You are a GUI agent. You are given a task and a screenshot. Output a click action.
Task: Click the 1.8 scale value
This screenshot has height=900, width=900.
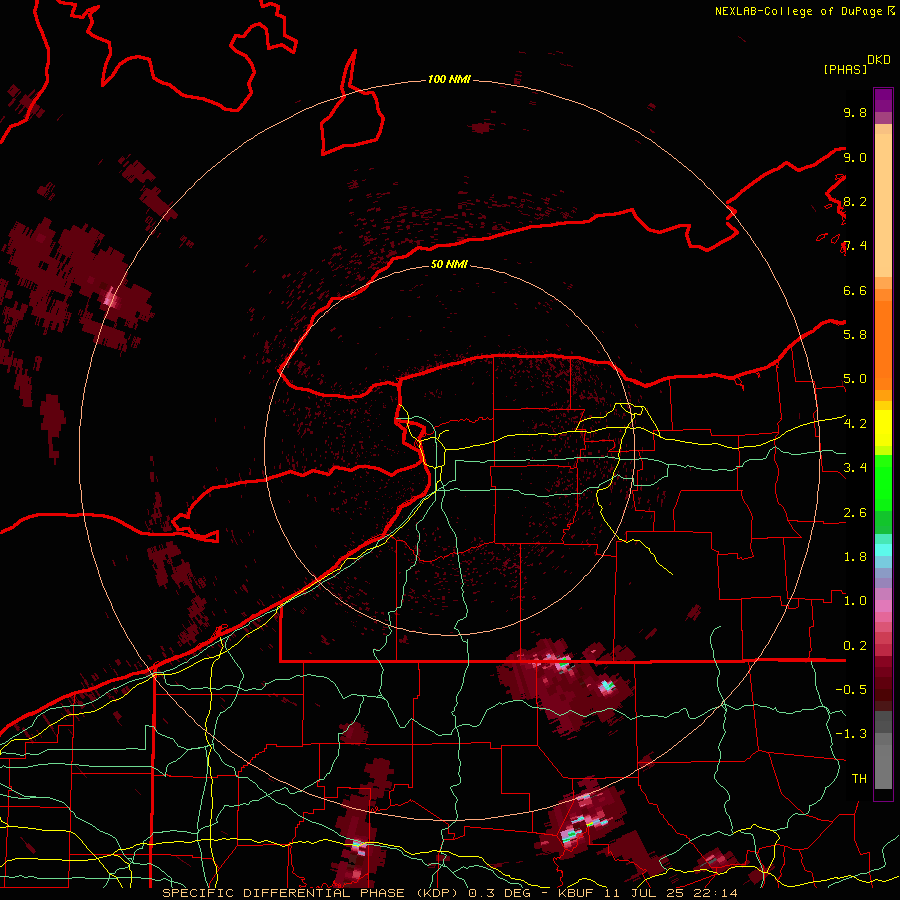click(855, 557)
